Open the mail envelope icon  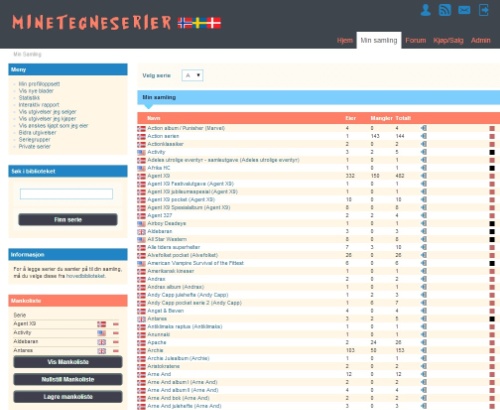tap(464, 10)
